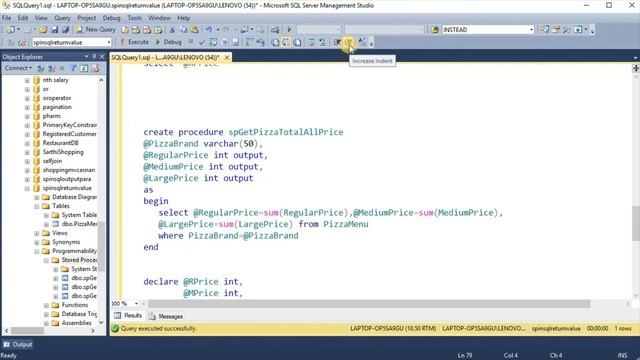
Task: Switch output to Results to Grid
Action: (x=286, y=42)
